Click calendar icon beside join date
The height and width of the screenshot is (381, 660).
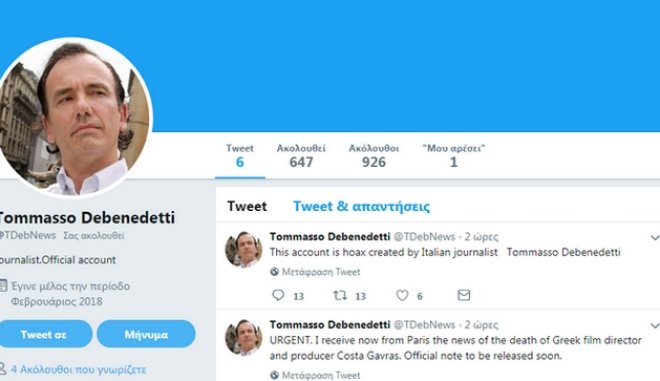click(x=3, y=285)
